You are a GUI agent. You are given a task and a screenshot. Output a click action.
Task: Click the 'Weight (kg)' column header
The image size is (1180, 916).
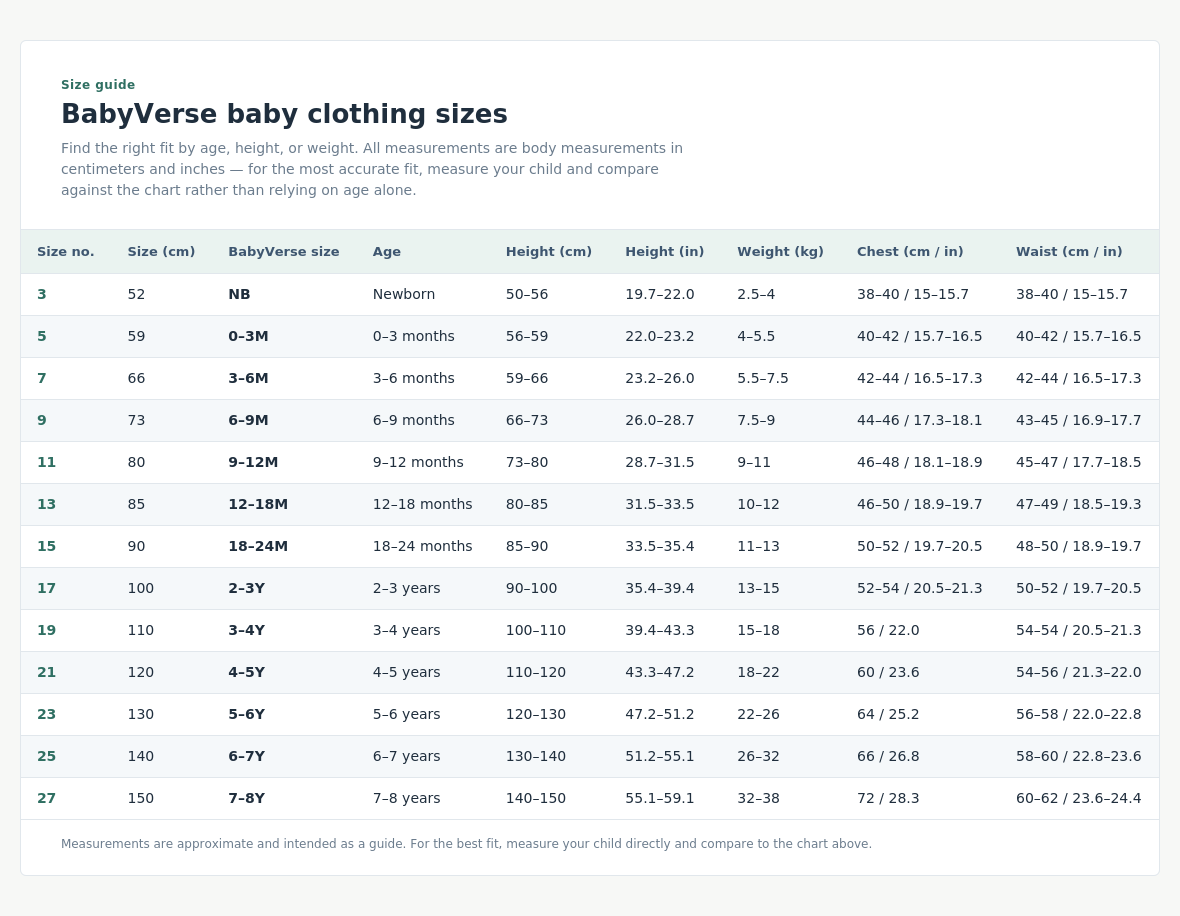780,252
